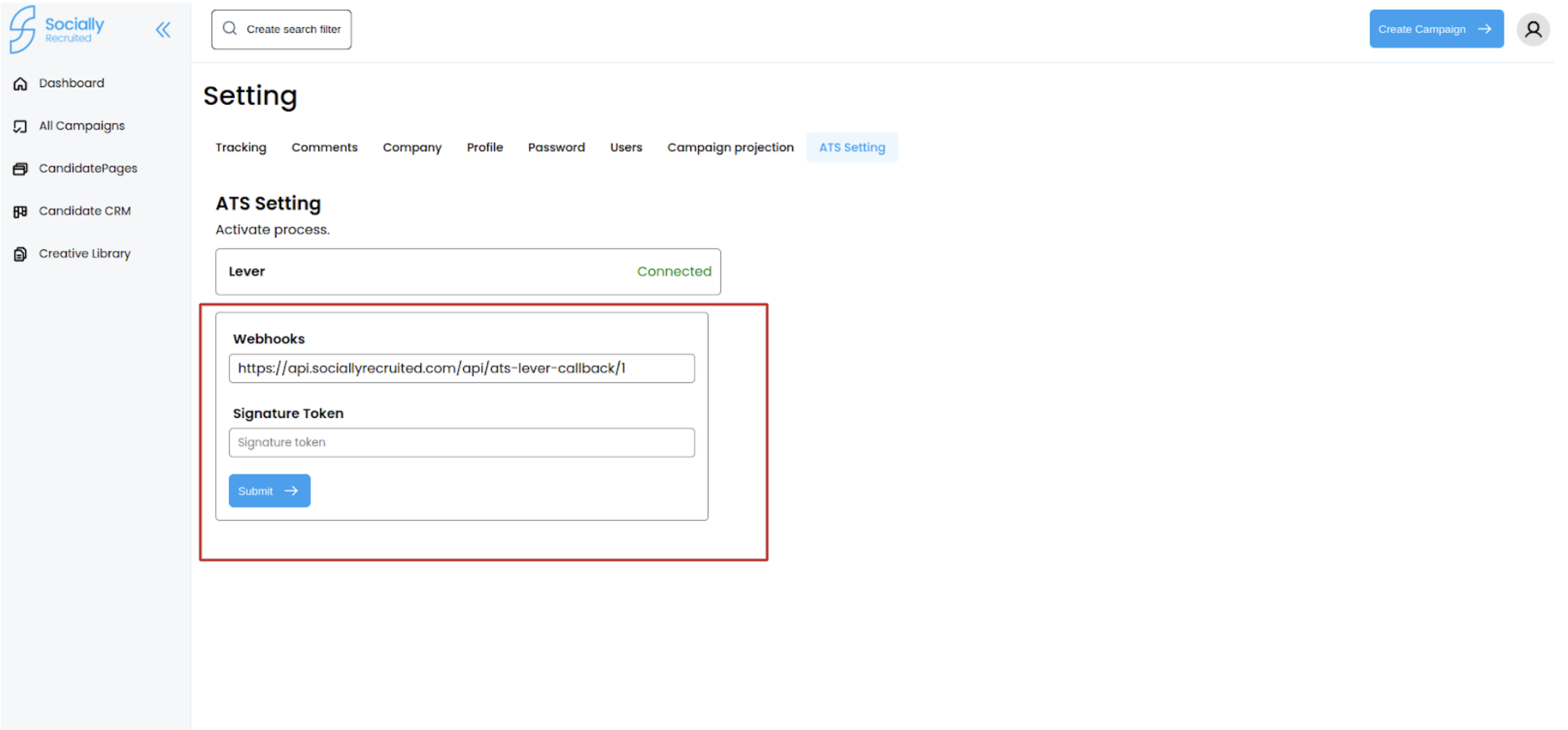Collapse the sidebar with the double-chevron icon
Image resolution: width=1568 pixels, height=730 pixels.
click(163, 30)
